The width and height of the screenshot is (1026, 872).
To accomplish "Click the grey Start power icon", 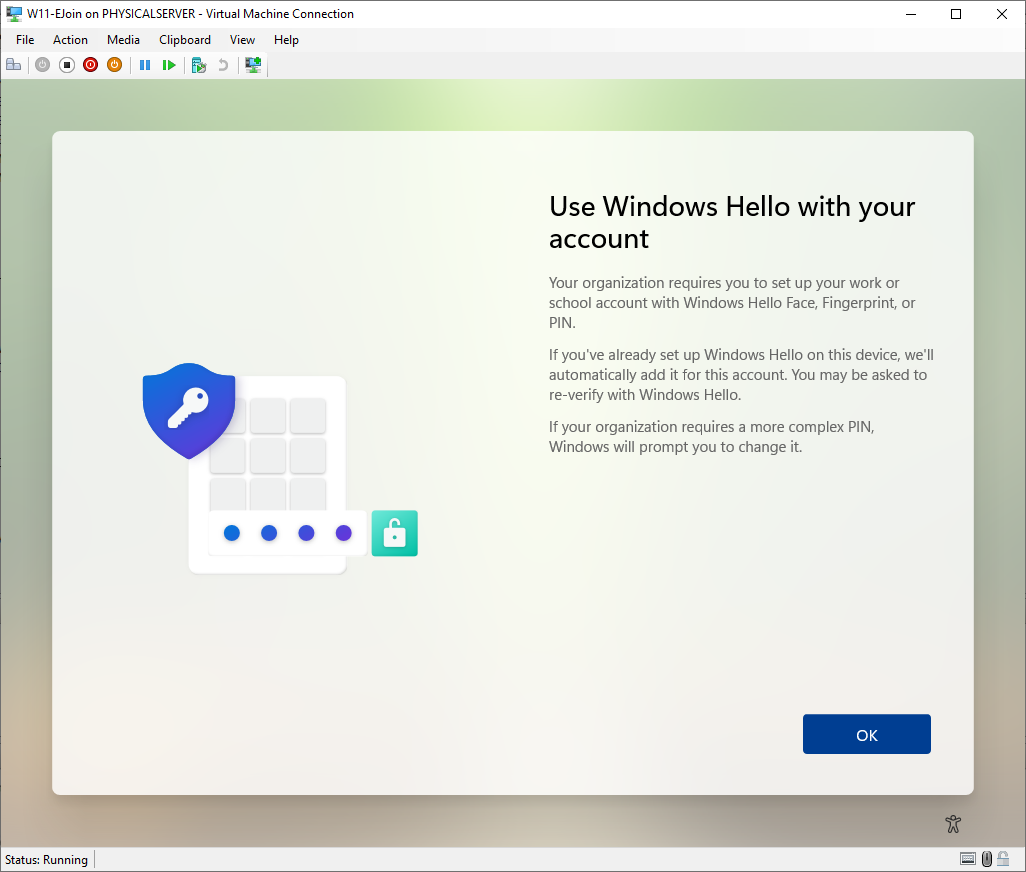I will point(43,65).
